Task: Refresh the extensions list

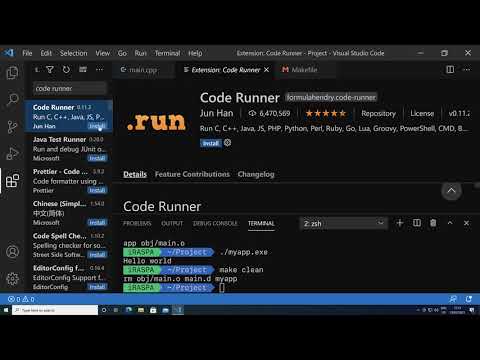Action: tap(66, 69)
